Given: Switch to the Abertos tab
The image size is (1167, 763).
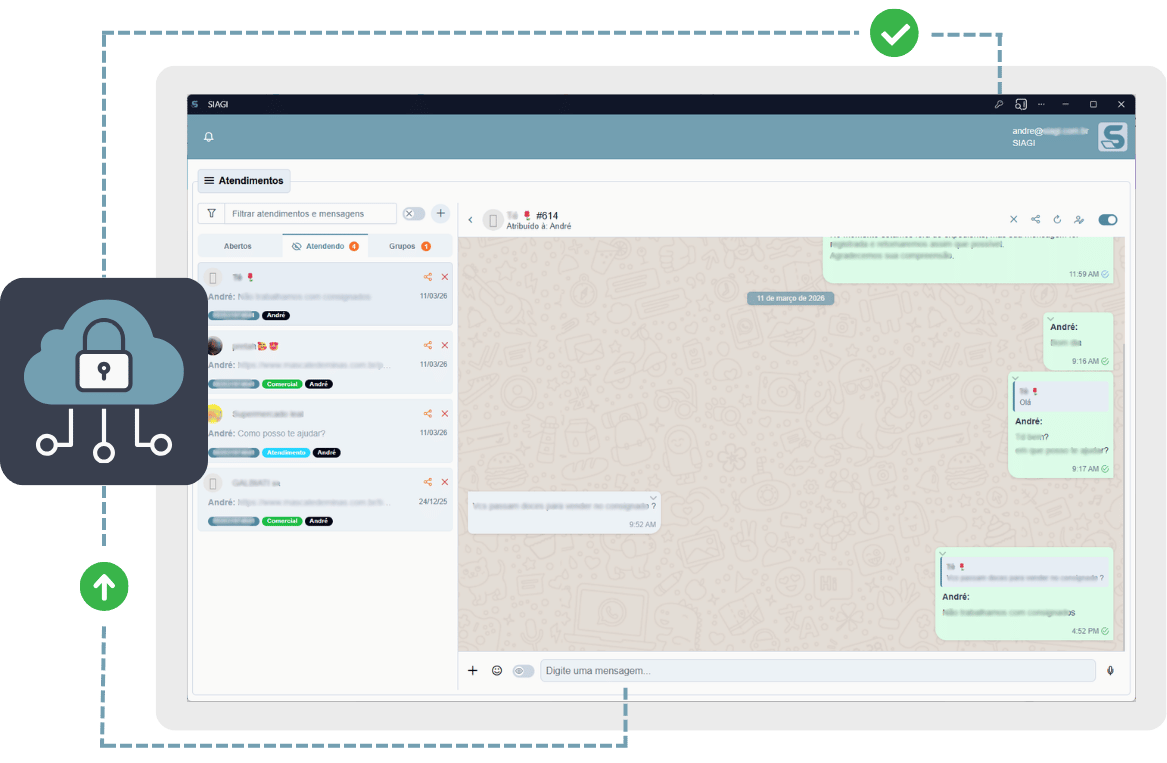Looking at the screenshot, I should point(238,246).
